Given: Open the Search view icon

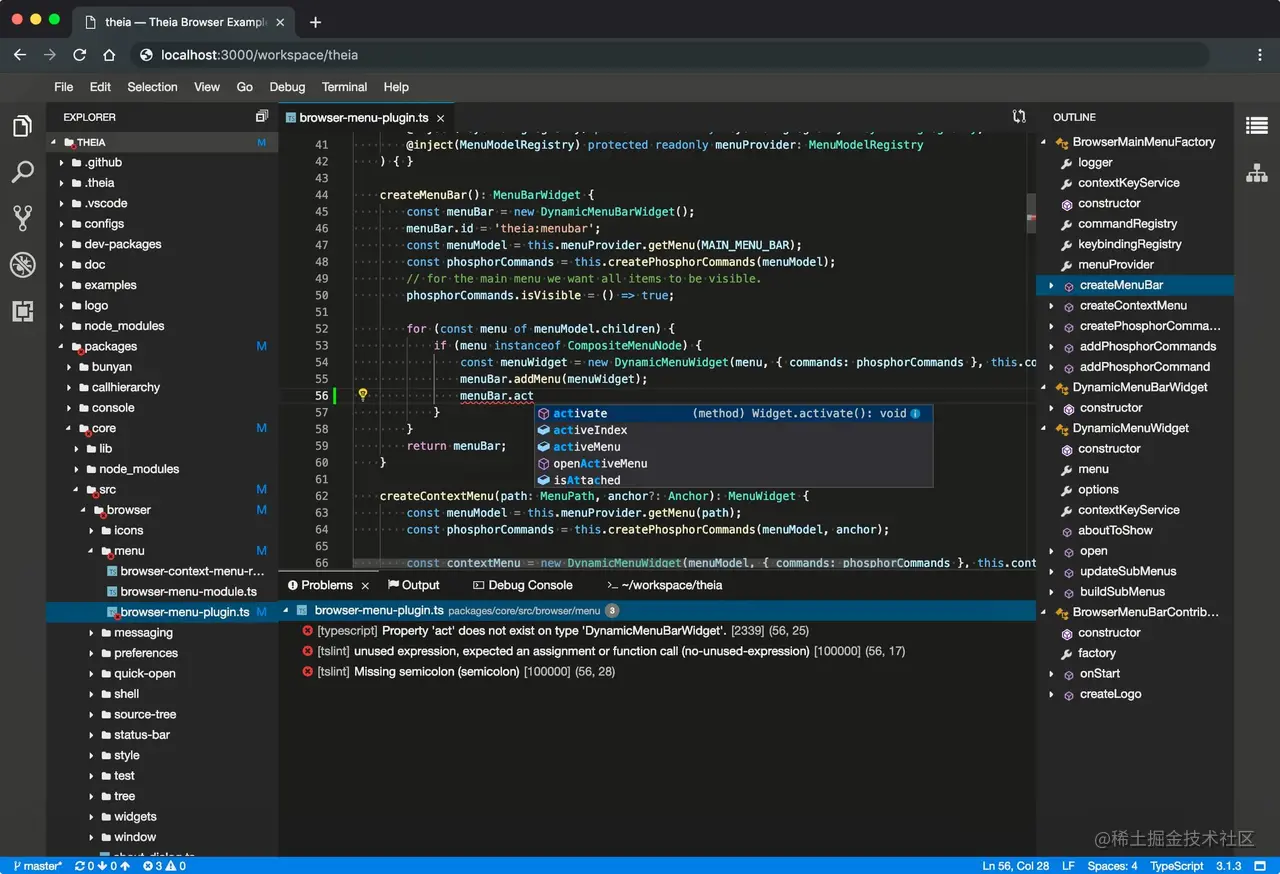Looking at the screenshot, I should point(22,172).
